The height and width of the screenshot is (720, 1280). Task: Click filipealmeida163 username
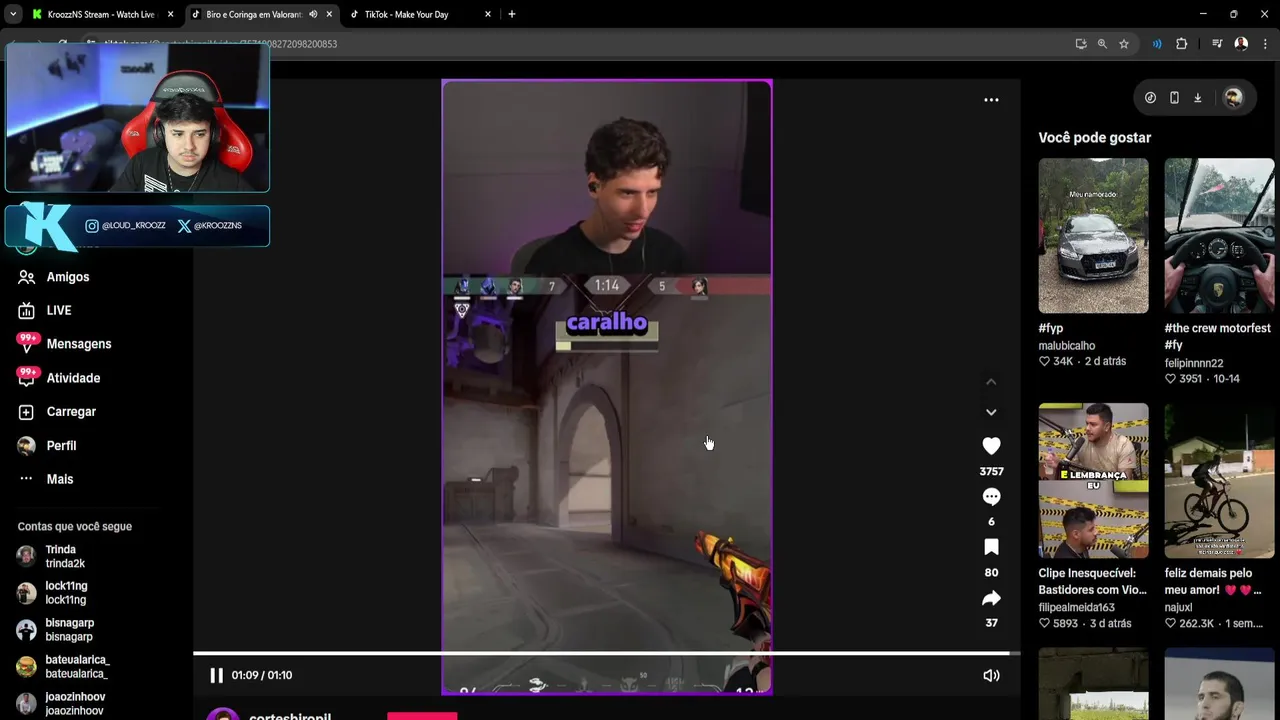pyautogui.click(x=1076, y=608)
